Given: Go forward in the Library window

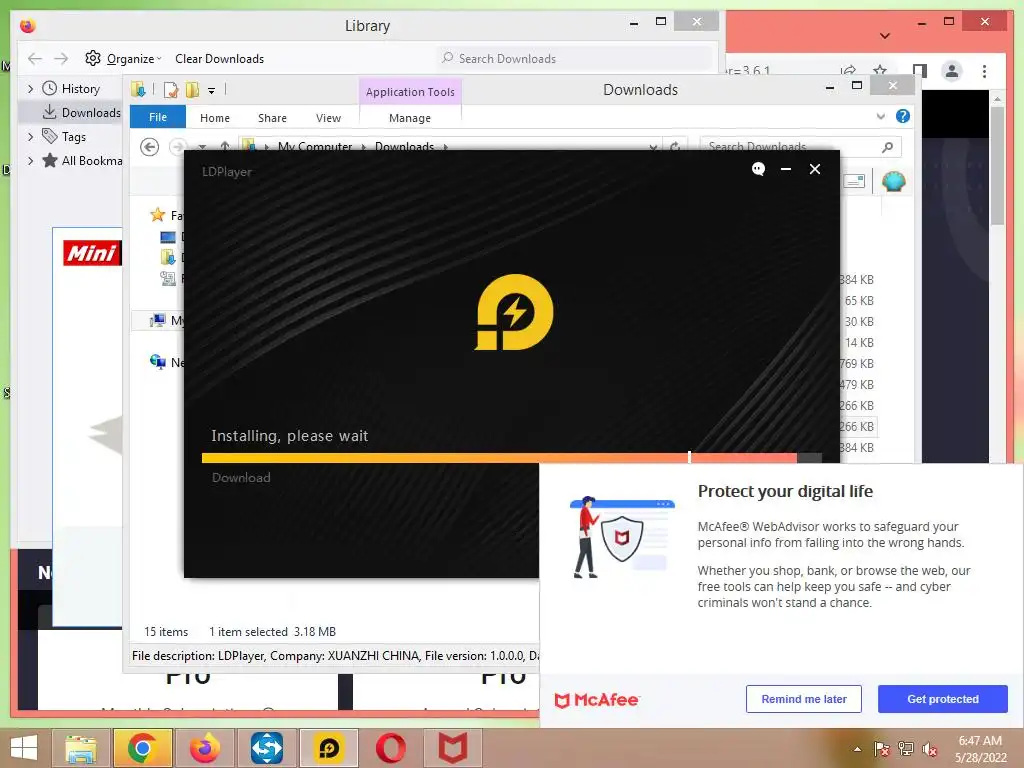Looking at the screenshot, I should tap(61, 59).
